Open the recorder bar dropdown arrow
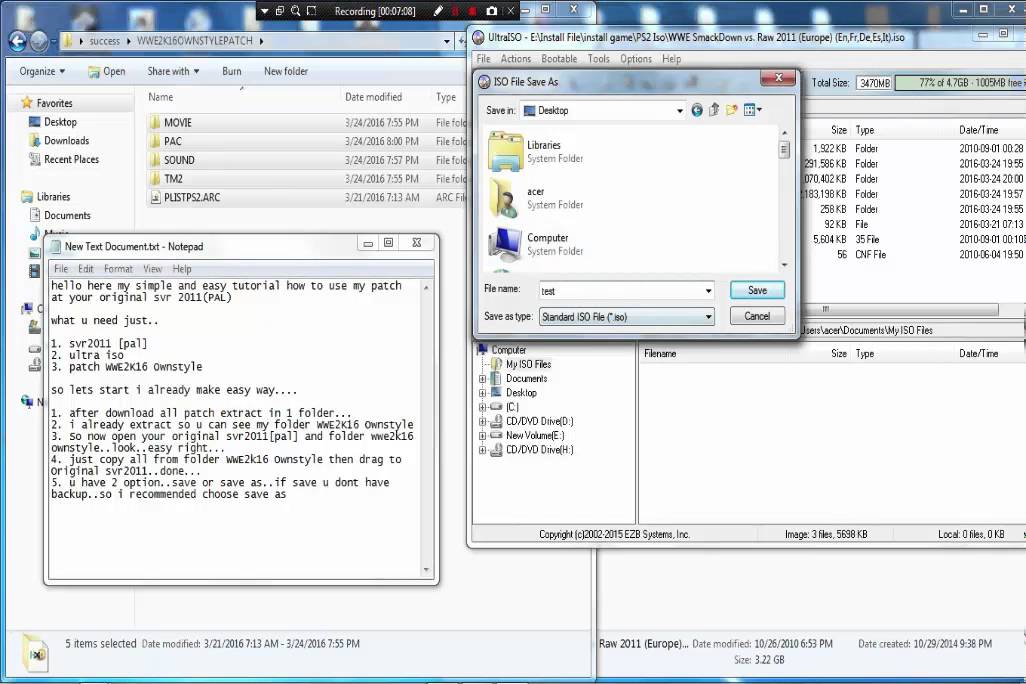Image resolution: width=1026 pixels, height=684 pixels. coord(264,11)
